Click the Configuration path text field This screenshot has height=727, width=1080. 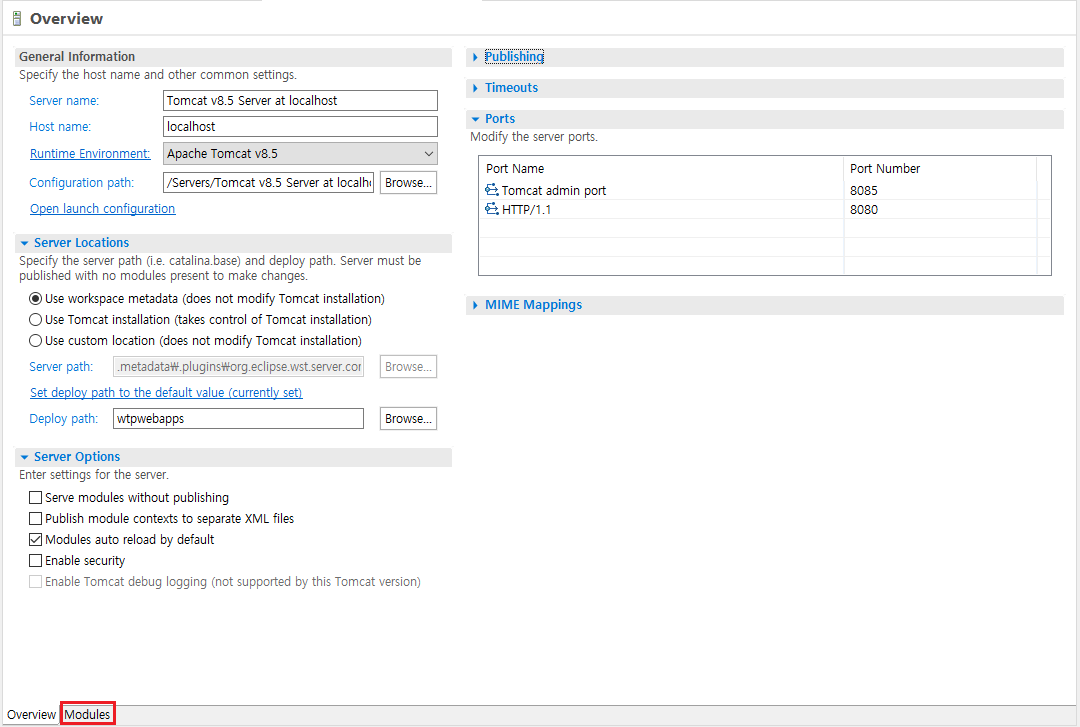(x=269, y=183)
